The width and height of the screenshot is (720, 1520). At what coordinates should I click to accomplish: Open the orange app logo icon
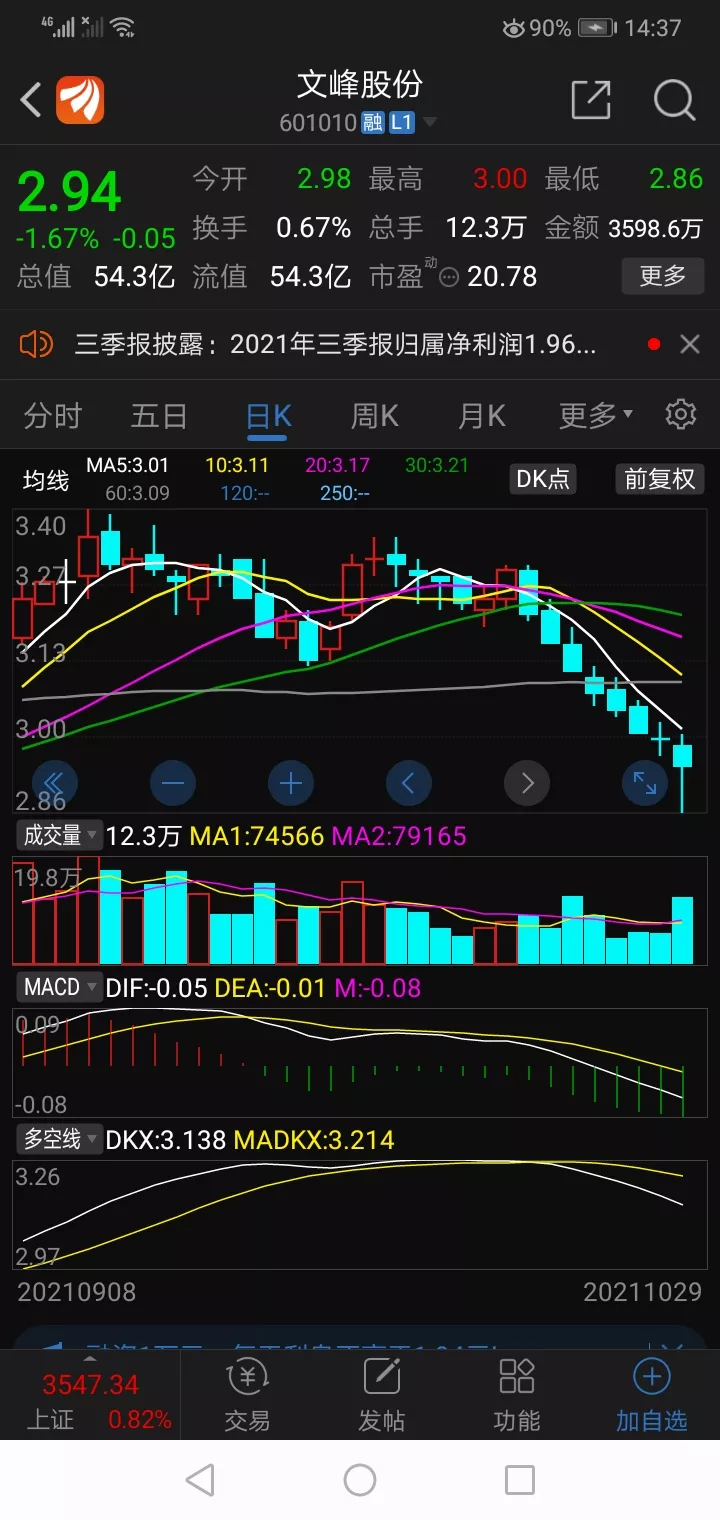pos(80,100)
